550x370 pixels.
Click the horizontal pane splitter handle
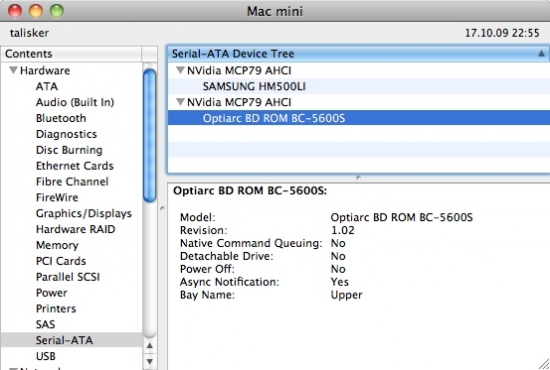pyautogui.click(x=358, y=178)
